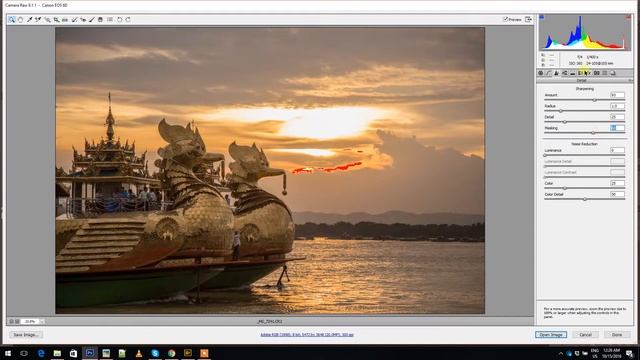Open VLC media player from taskbar
This screenshot has height=360, width=640.
139,353
